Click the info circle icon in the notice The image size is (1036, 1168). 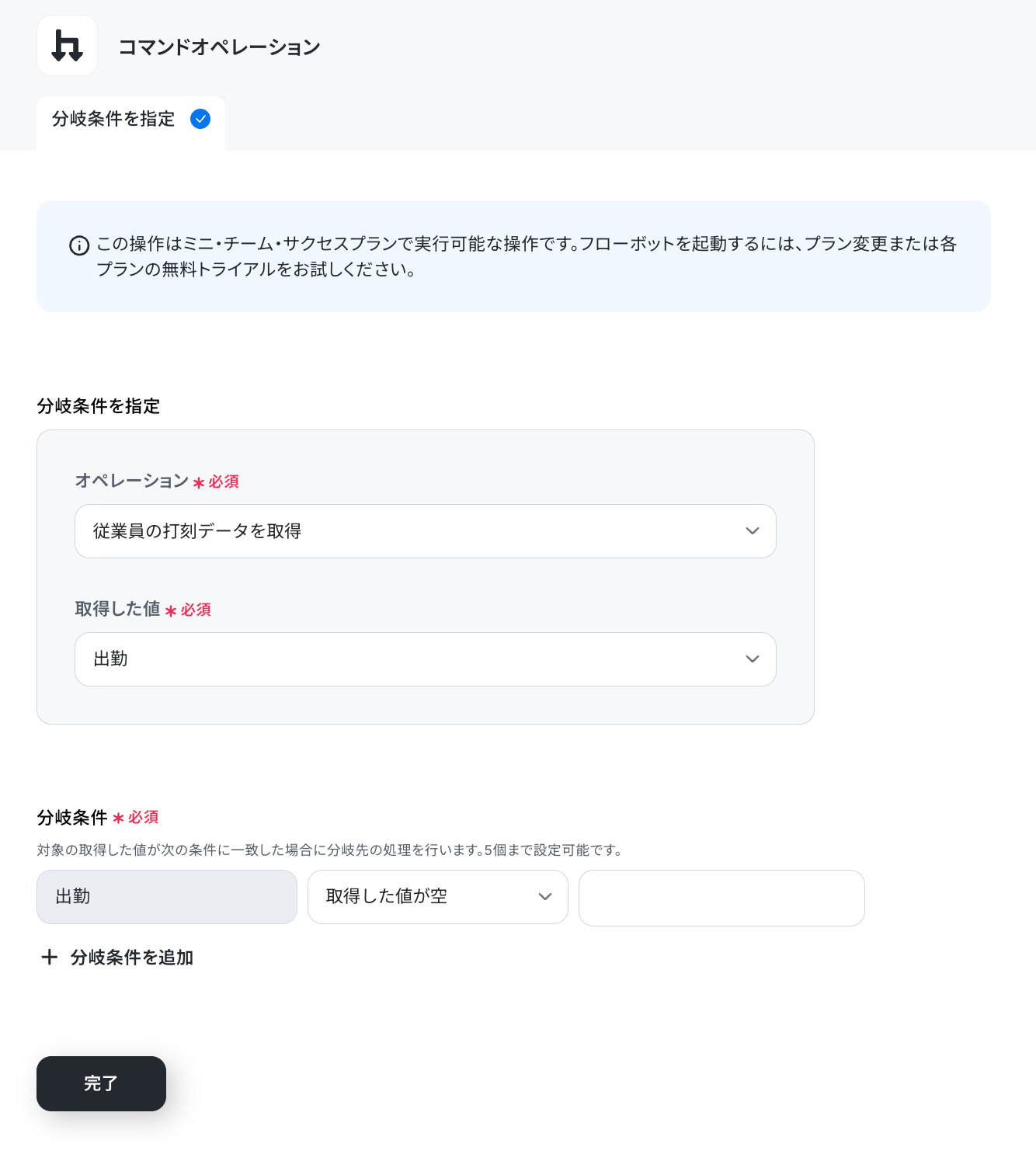[x=79, y=245]
